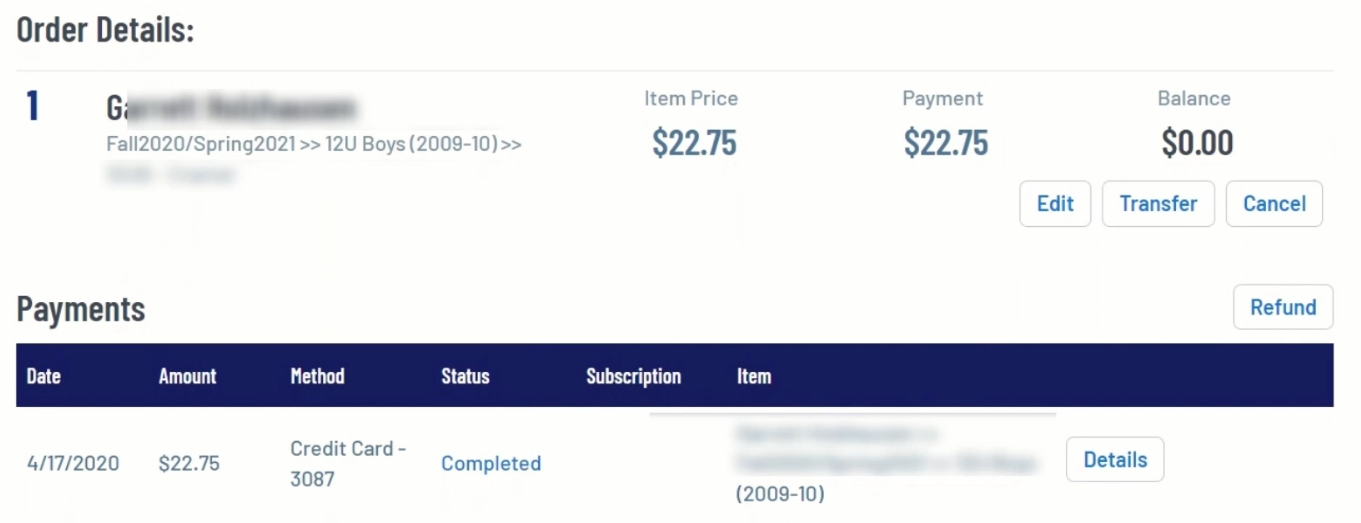Click the 4/17/2020 payment date cell
Image resolution: width=1361 pixels, height=523 pixels.
(73, 463)
